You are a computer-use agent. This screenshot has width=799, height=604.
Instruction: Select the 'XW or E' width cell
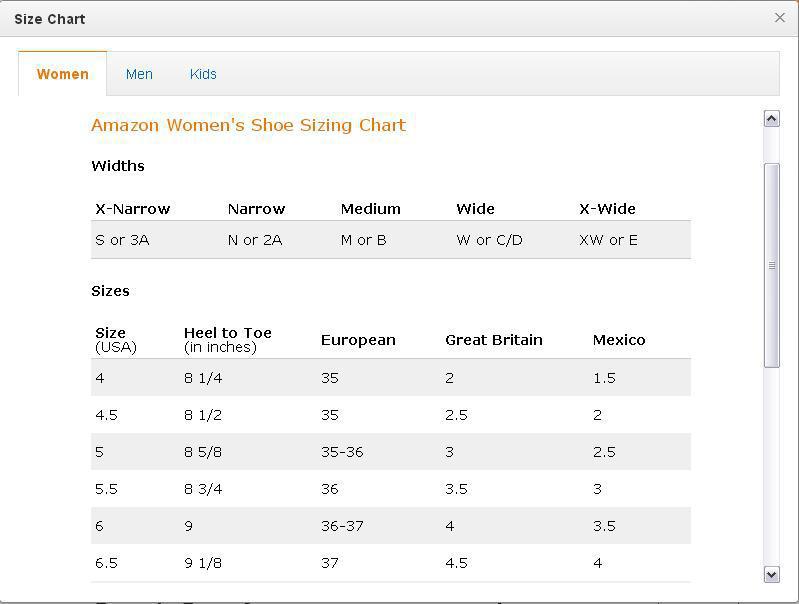click(x=608, y=240)
